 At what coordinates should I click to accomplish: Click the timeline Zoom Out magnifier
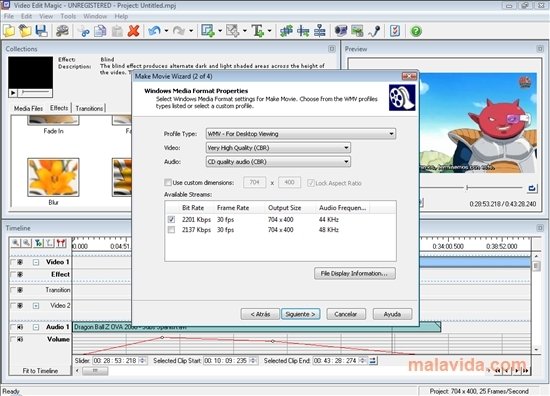pos(27,243)
